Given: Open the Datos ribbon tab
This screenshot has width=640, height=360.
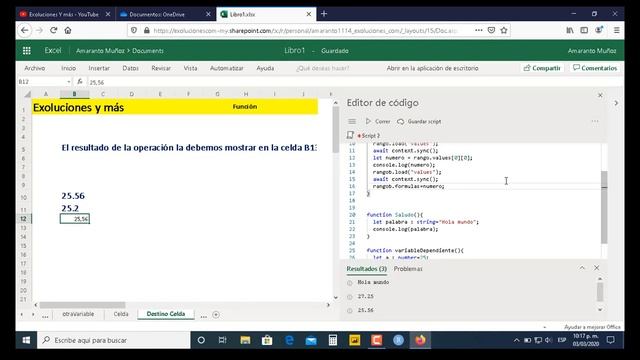Looking at the screenshot, I should click(131, 68).
